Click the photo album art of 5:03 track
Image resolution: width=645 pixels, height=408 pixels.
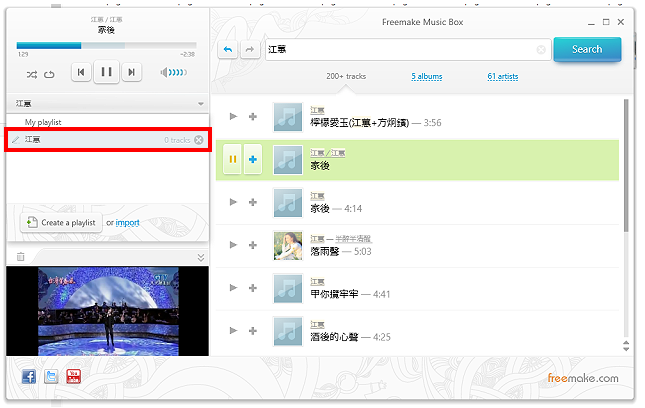(x=288, y=246)
